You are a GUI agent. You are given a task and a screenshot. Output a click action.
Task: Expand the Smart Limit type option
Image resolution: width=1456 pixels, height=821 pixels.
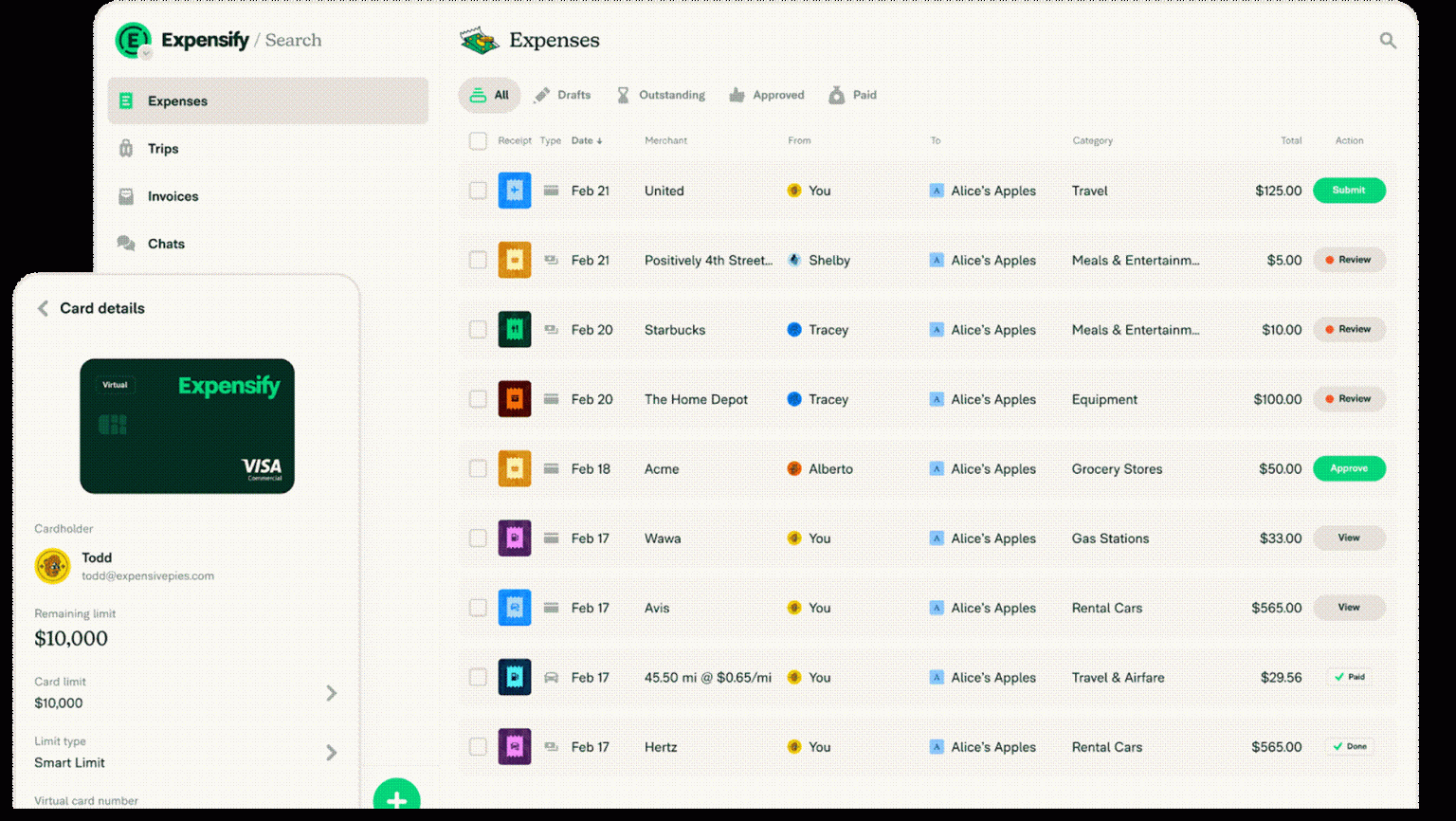tap(332, 753)
